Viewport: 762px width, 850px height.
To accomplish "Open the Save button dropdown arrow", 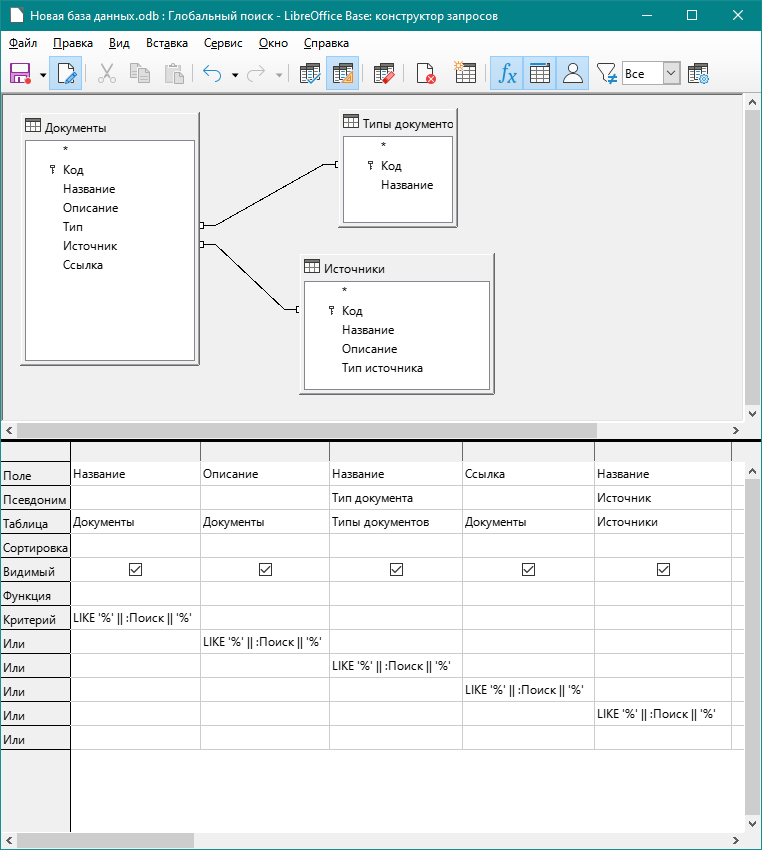I will (x=43, y=74).
